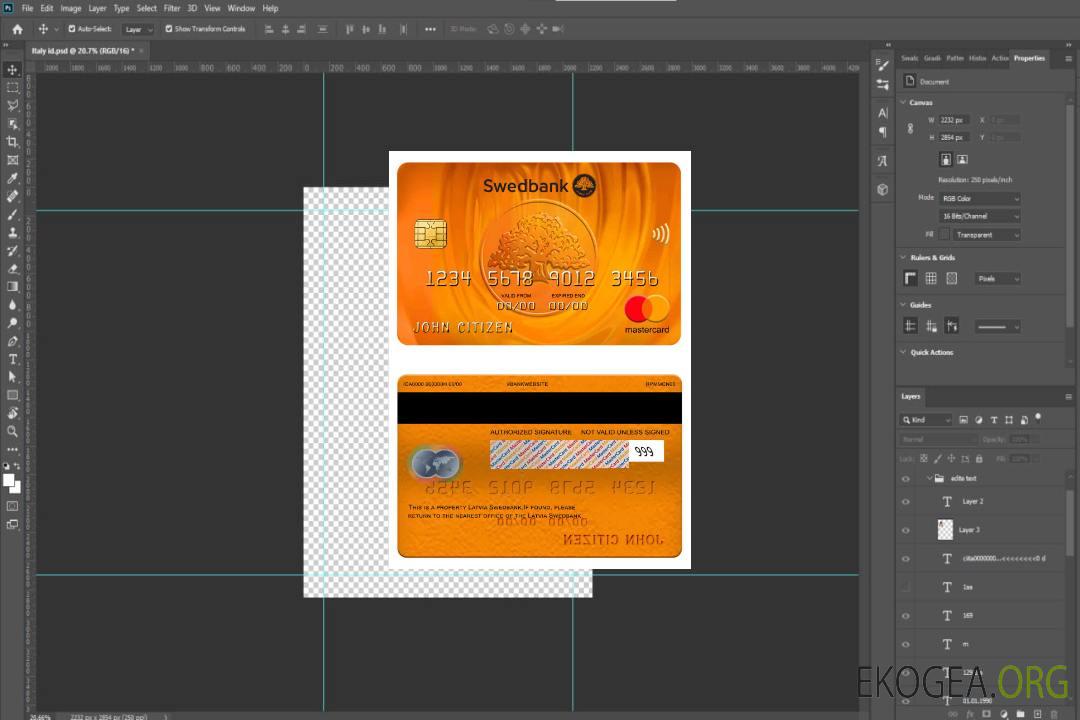The width and height of the screenshot is (1080, 720).
Task: Open three-dots more options in options bar
Action: [x=430, y=29]
